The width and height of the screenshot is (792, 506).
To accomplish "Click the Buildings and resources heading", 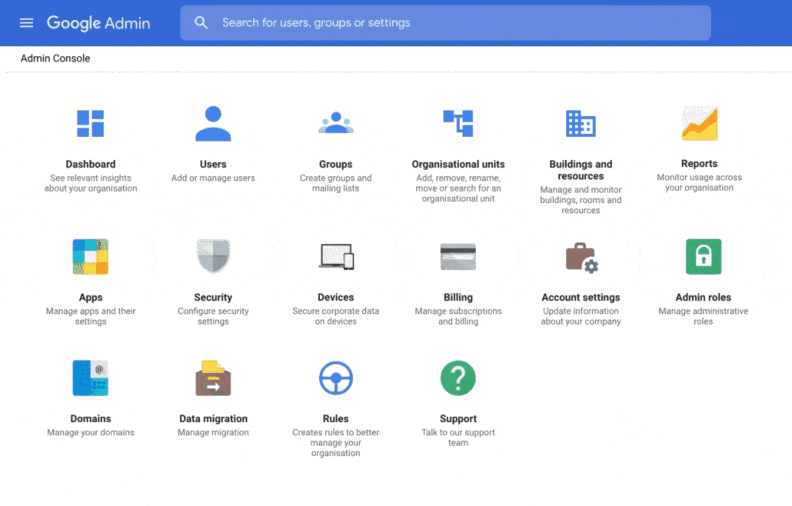I will coord(581,170).
